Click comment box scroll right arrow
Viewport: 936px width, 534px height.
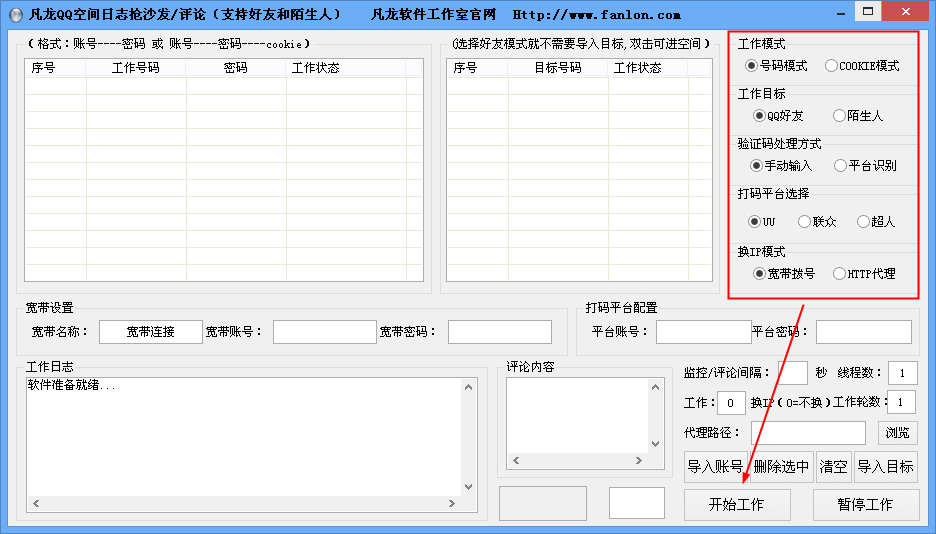coord(639,461)
